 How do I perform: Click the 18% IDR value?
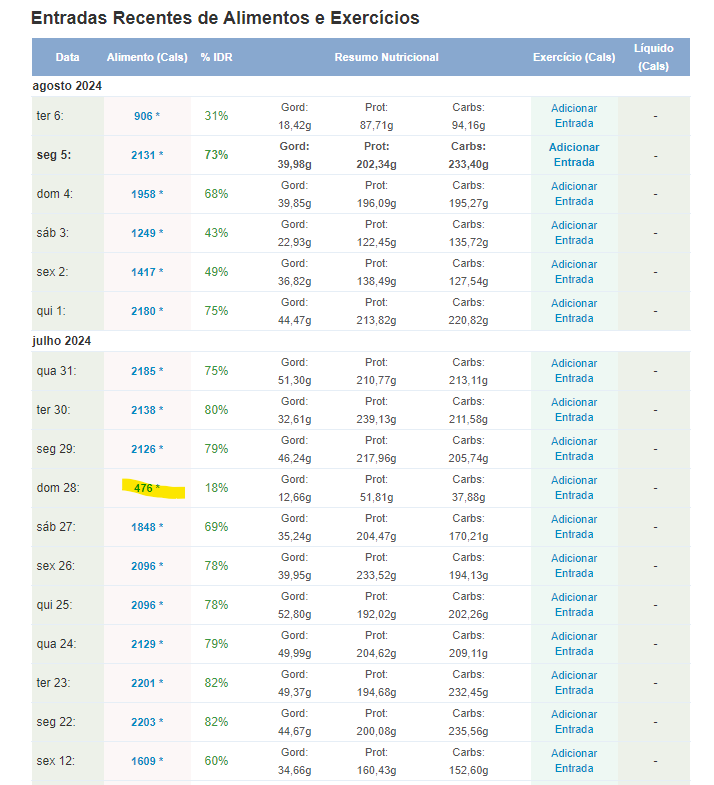(x=216, y=488)
